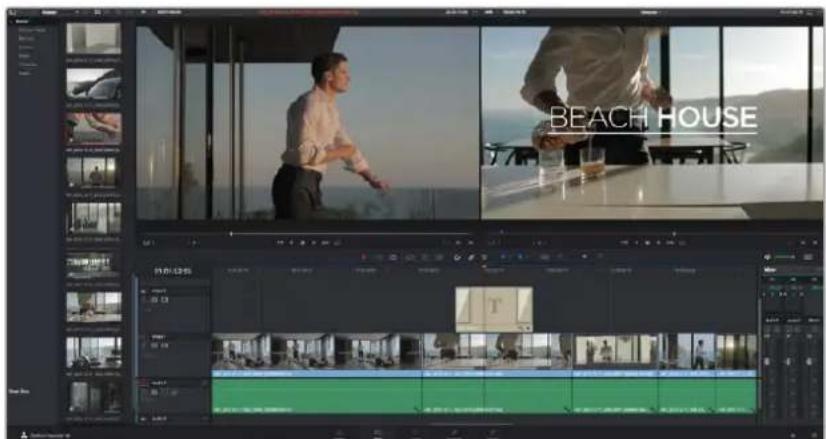The width and height of the screenshot is (826, 439).
Task: Add a blue marker from the timeline toolbar
Action: 520,257
